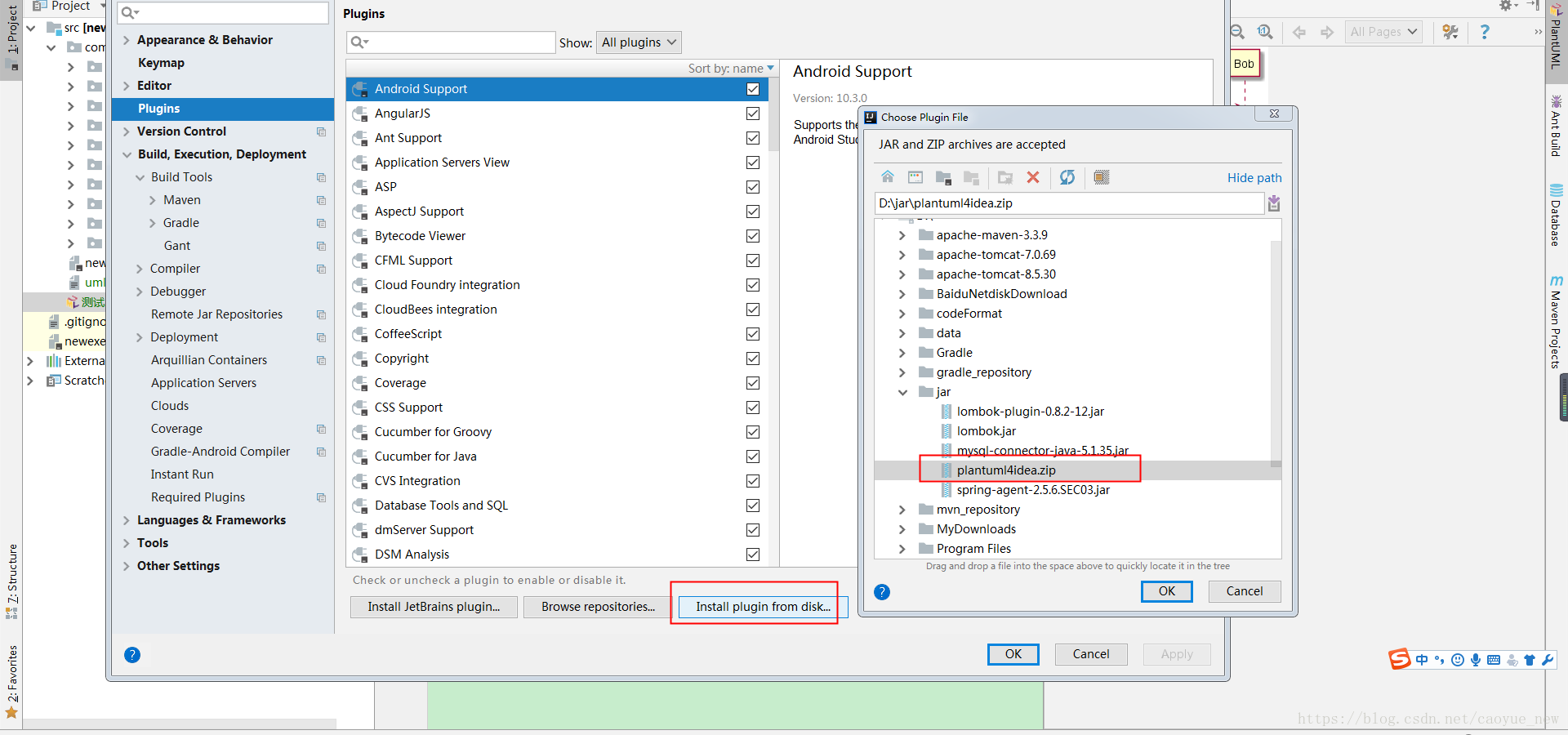Expand Maven settings node
The image size is (1568, 735).
(153, 200)
